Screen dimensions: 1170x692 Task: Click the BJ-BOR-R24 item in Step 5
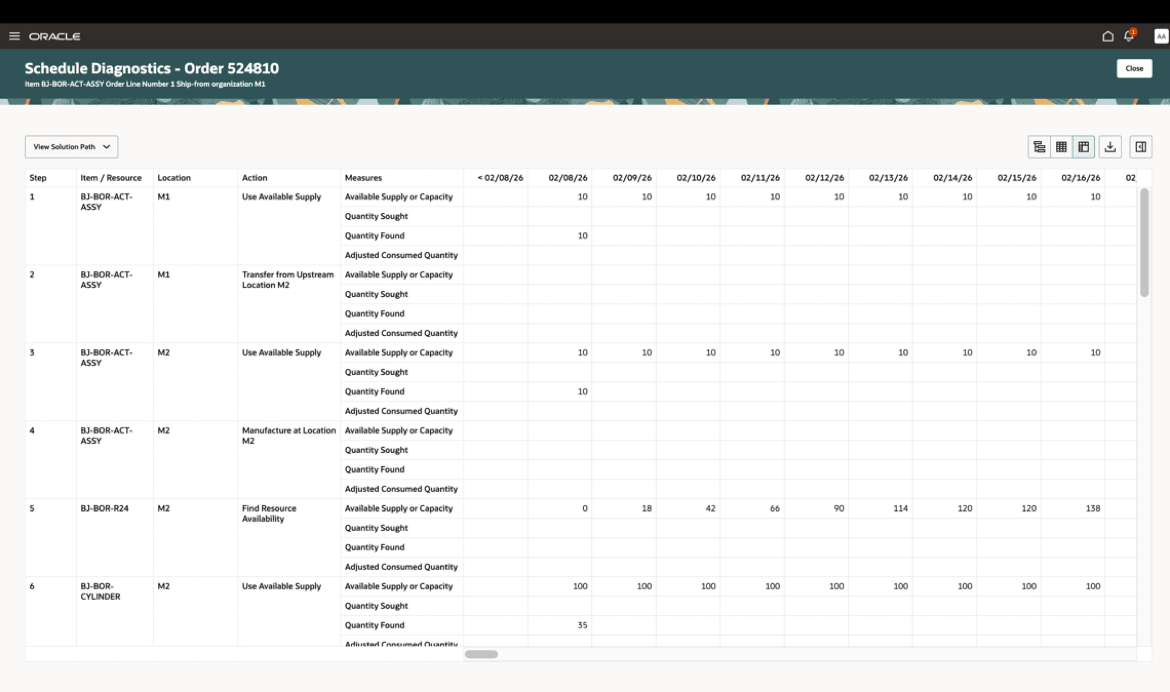pyautogui.click(x=102, y=508)
